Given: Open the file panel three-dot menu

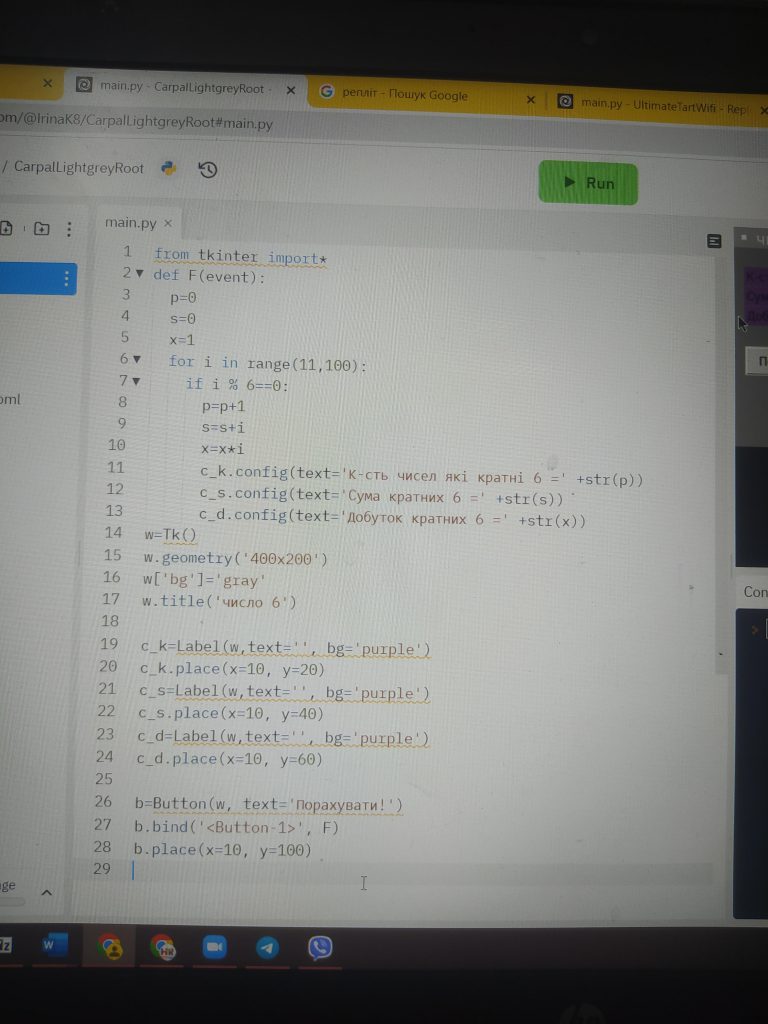Looking at the screenshot, I should (x=69, y=229).
